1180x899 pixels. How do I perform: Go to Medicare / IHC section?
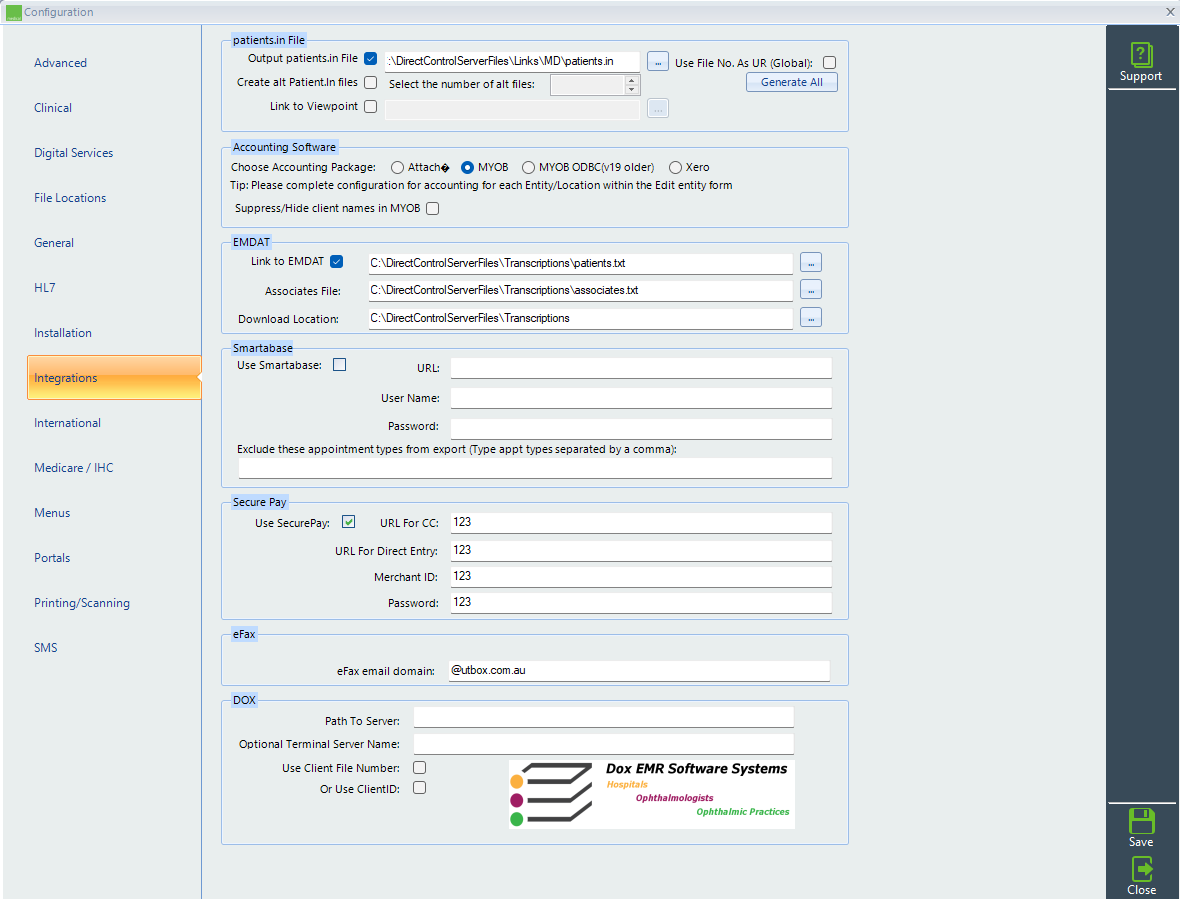[x=74, y=468]
